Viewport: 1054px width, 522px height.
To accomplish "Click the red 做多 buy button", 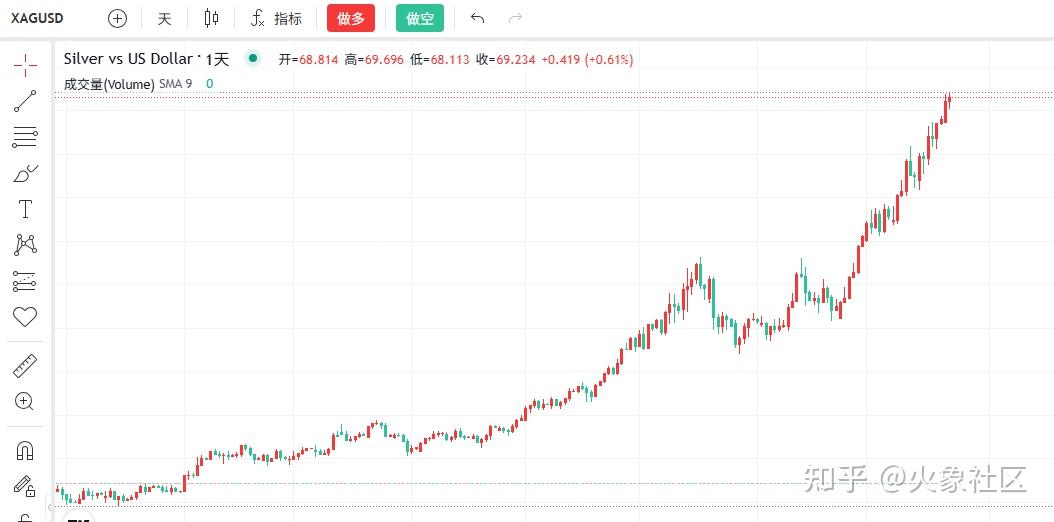I will [351, 18].
